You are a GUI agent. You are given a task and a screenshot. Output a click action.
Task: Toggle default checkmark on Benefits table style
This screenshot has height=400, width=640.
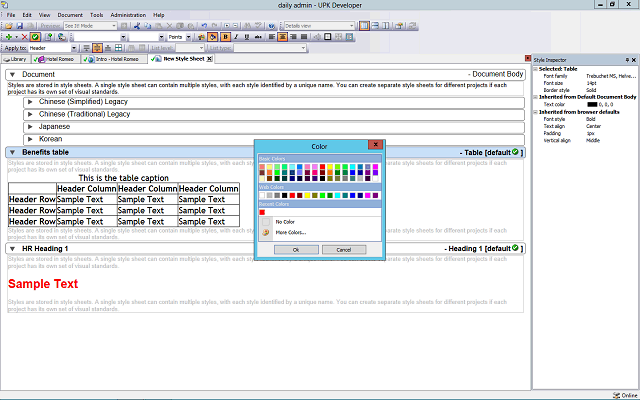click(x=514, y=152)
